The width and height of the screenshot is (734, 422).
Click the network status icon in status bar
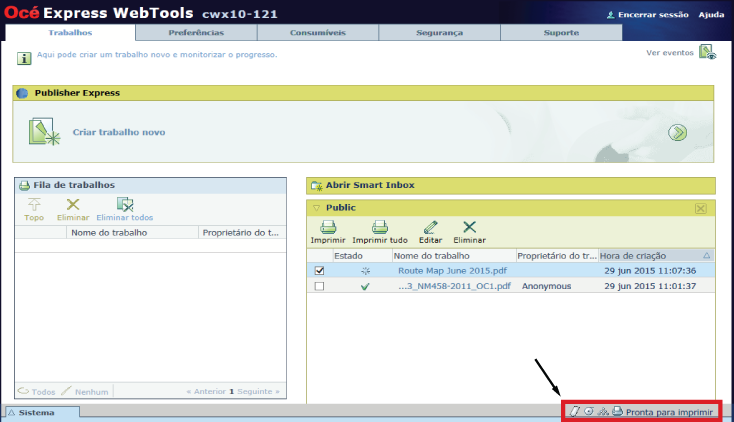click(603, 411)
